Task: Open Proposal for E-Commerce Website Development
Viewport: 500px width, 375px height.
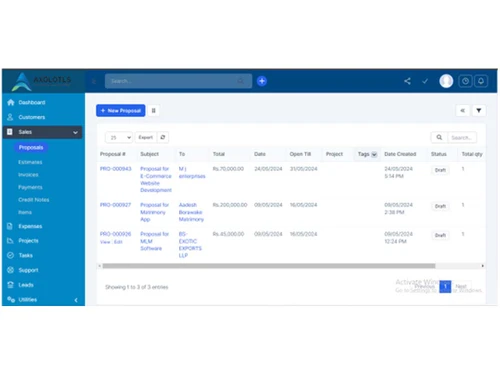Action: point(156,179)
